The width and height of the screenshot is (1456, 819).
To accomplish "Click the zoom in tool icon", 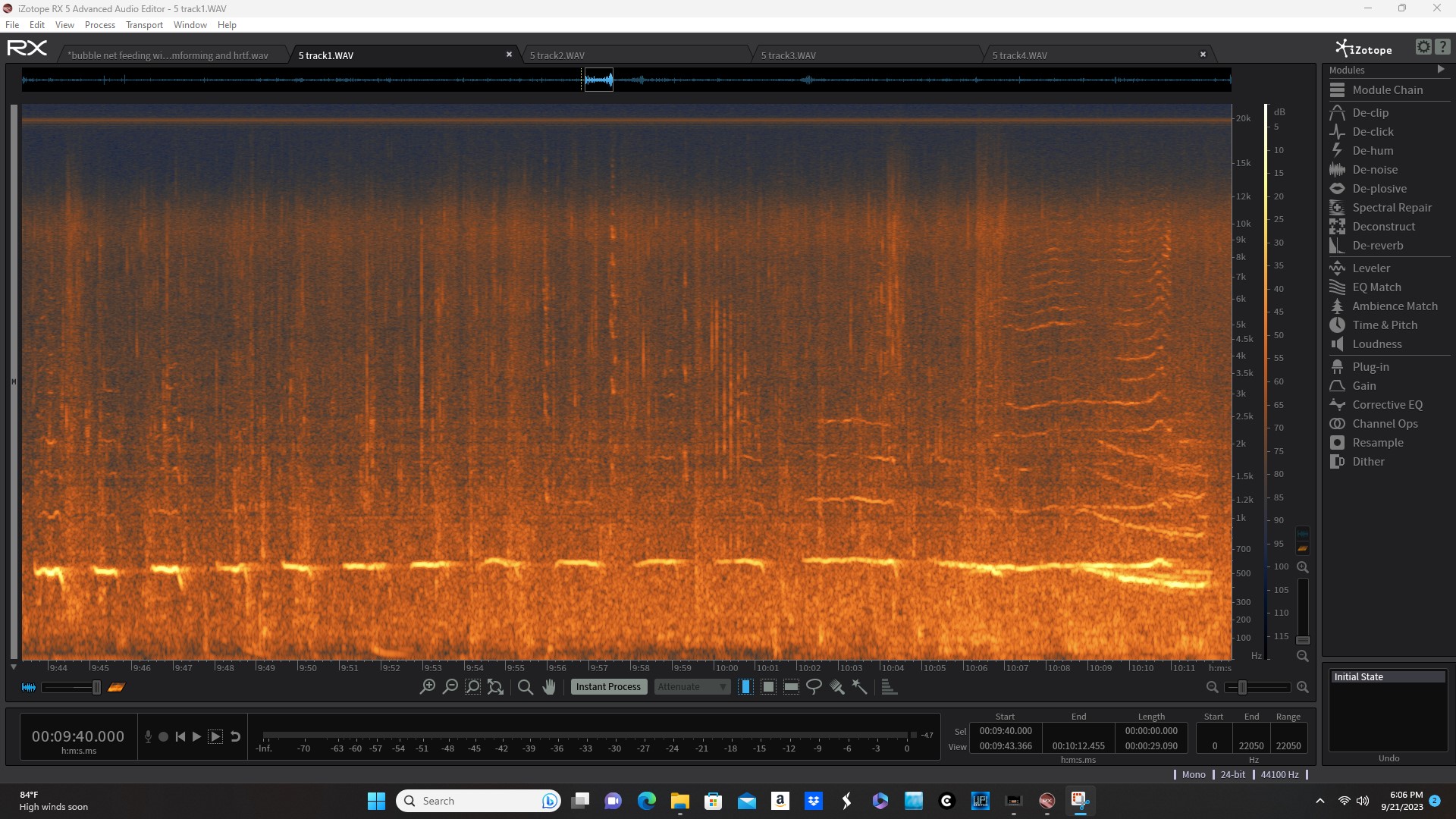I will 428,687.
